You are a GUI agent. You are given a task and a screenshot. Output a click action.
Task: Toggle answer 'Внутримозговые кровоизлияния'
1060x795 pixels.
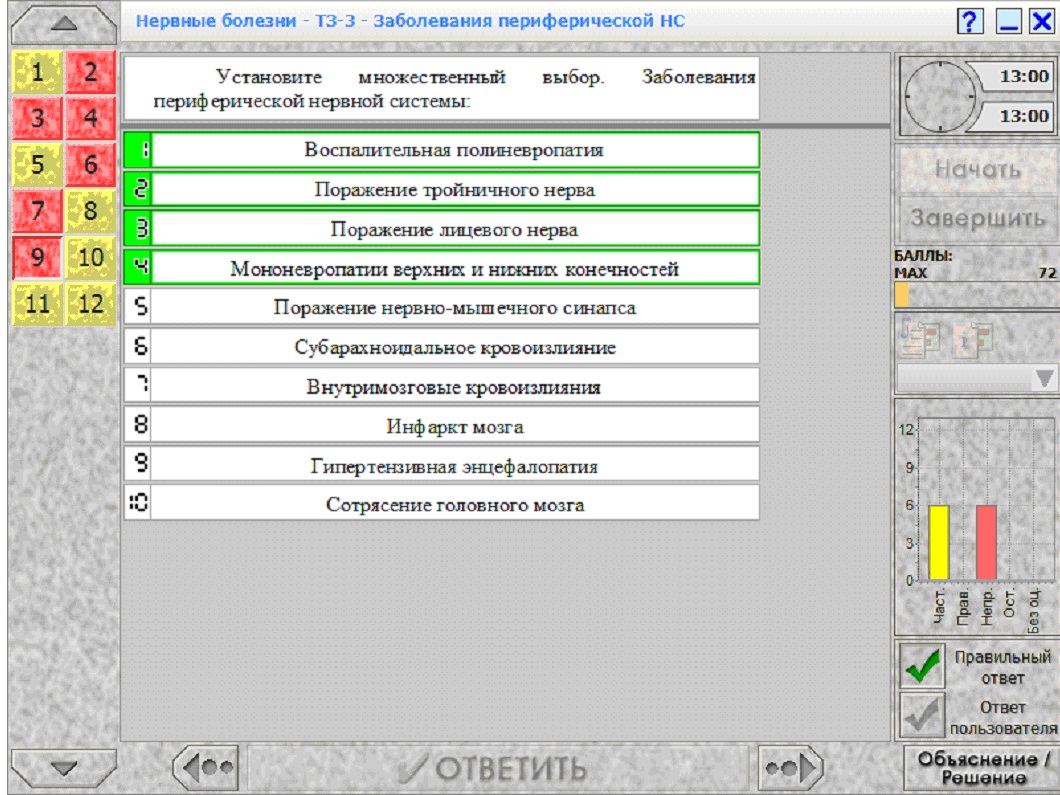click(441, 387)
